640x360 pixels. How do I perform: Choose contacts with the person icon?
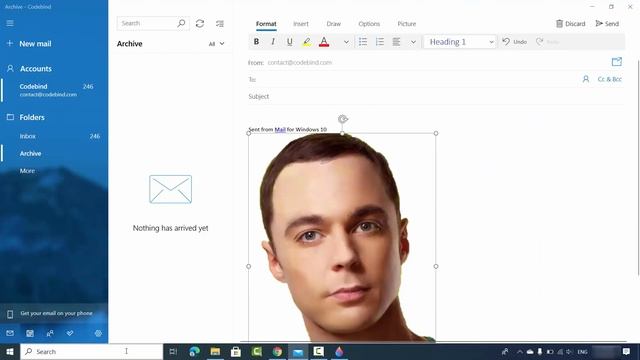click(586, 79)
